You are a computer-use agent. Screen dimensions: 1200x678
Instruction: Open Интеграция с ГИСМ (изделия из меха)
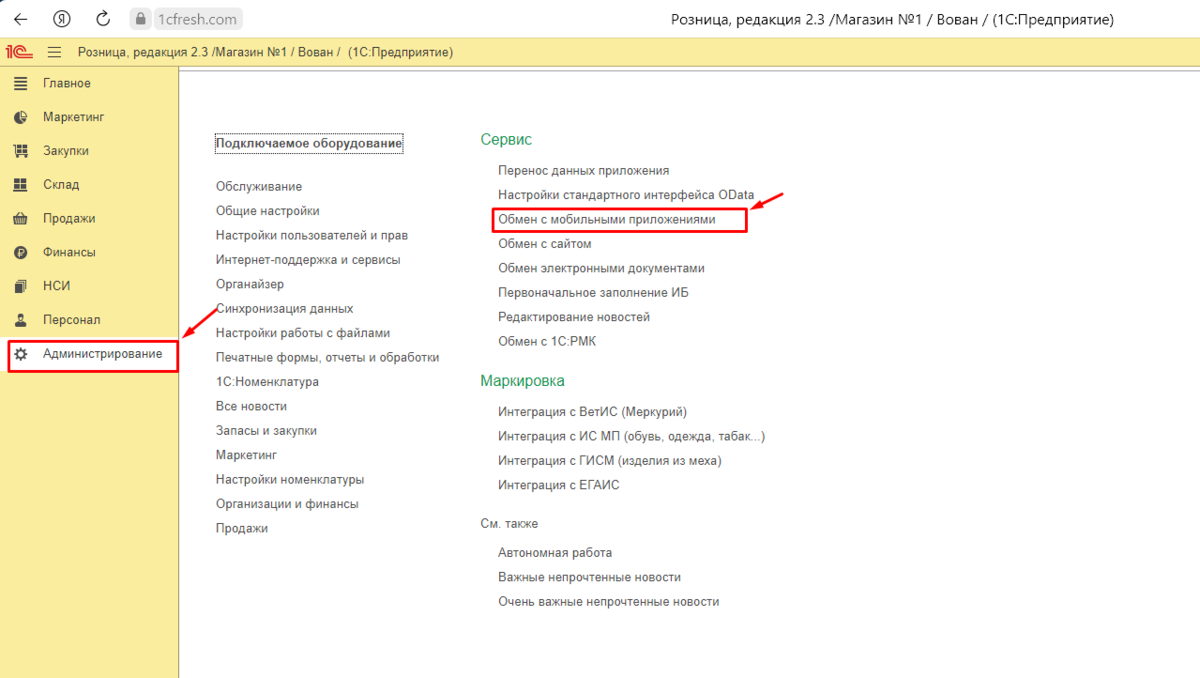[x=610, y=461]
